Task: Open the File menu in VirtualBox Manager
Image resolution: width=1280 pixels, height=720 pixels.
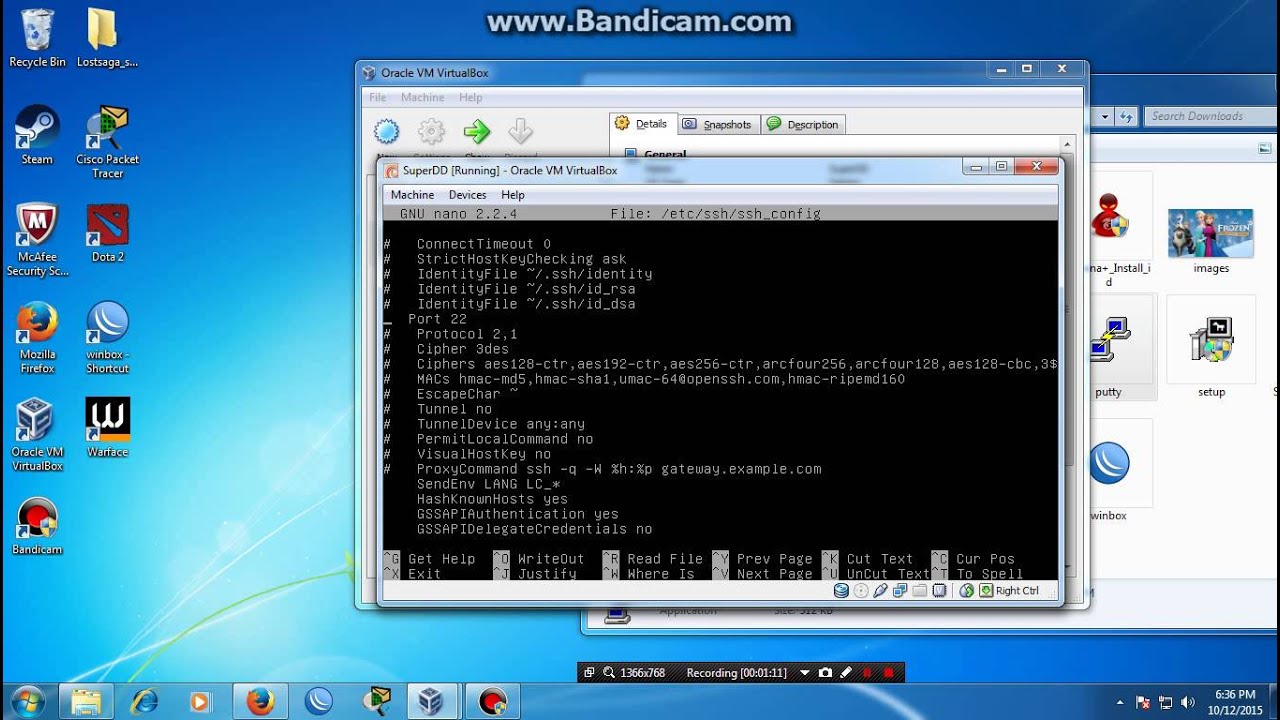Action: tap(377, 98)
